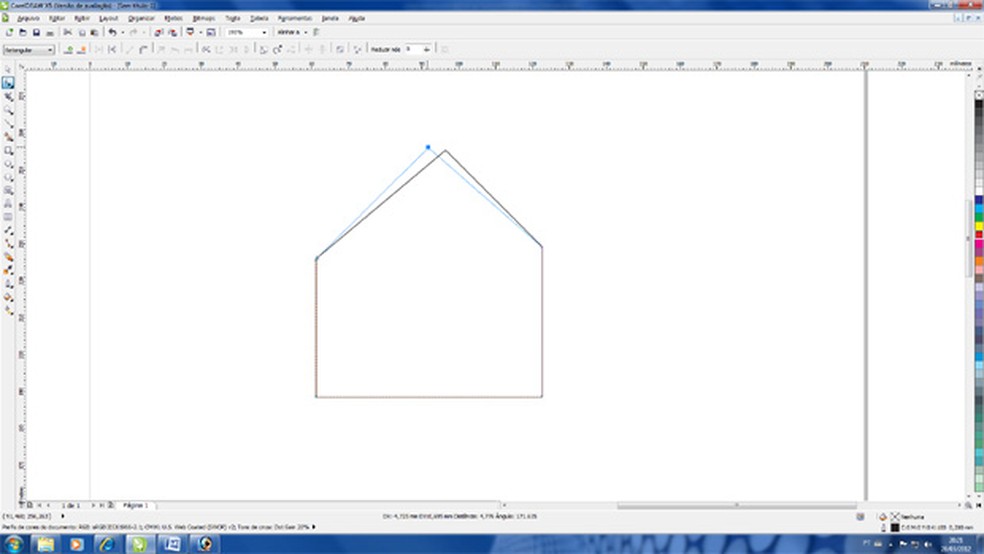984x554 pixels.
Task: Convert segment to curve icon
Action: pos(144,49)
